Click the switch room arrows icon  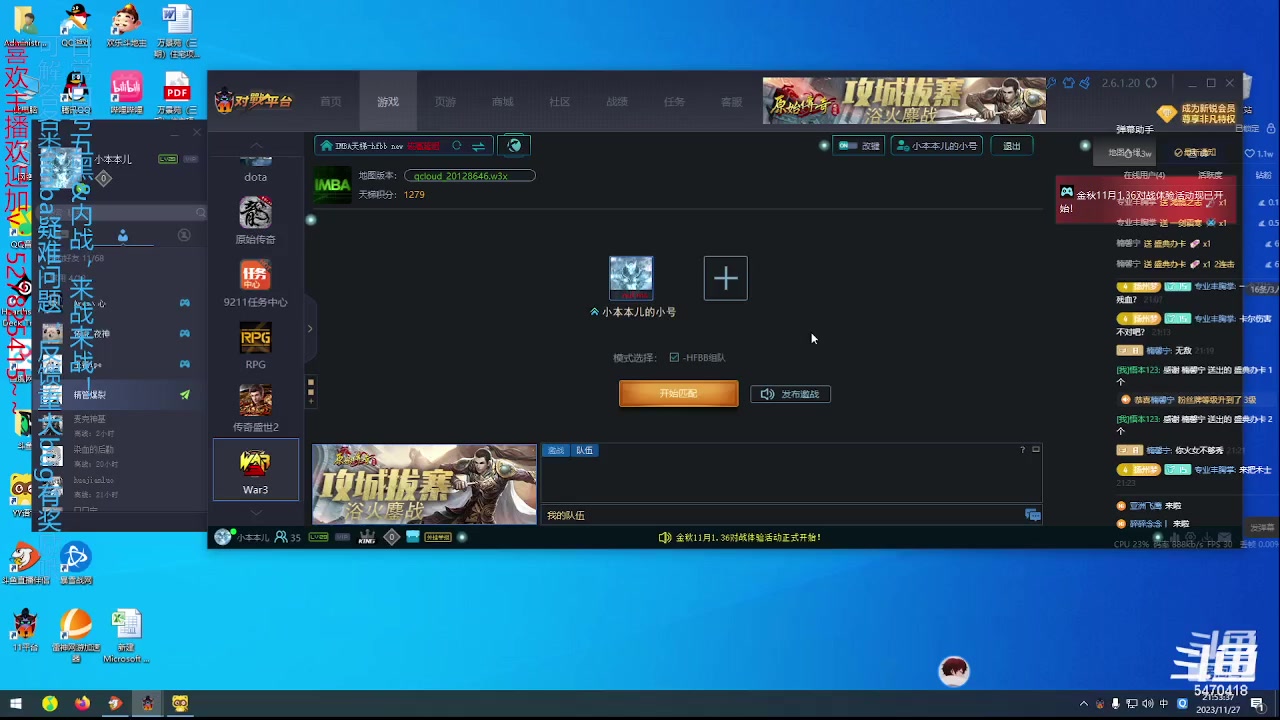pos(478,146)
